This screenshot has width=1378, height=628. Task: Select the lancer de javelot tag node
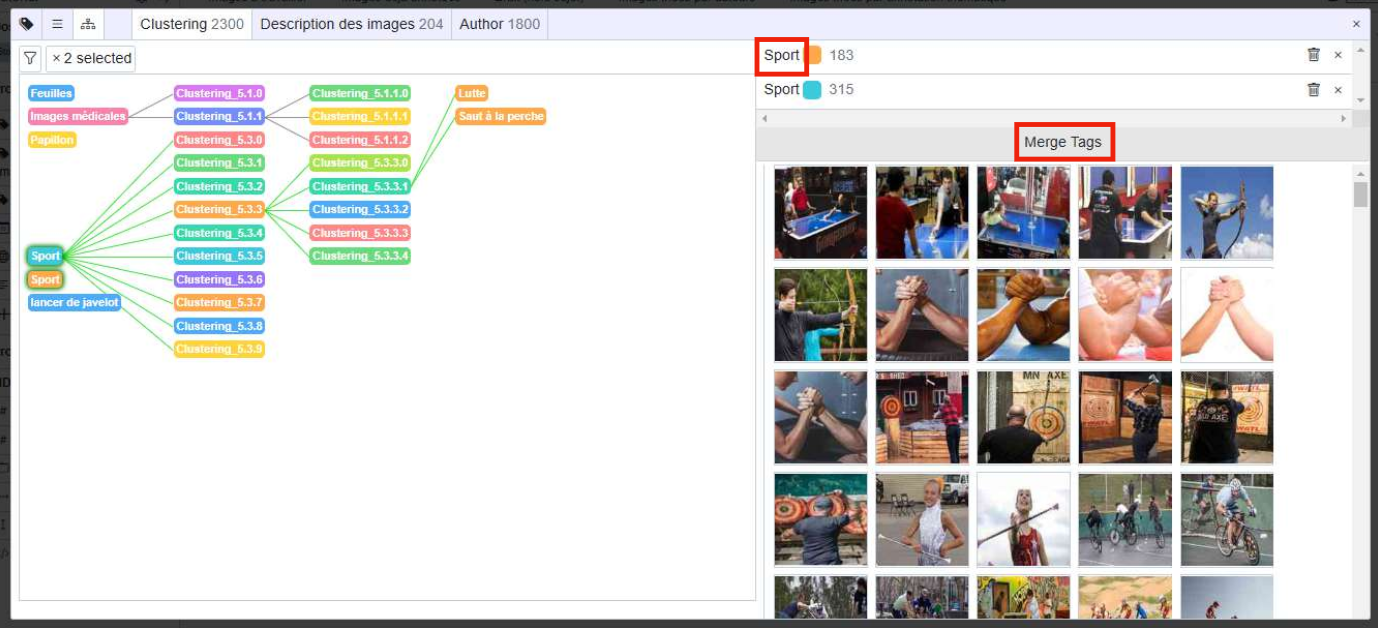coord(74,303)
